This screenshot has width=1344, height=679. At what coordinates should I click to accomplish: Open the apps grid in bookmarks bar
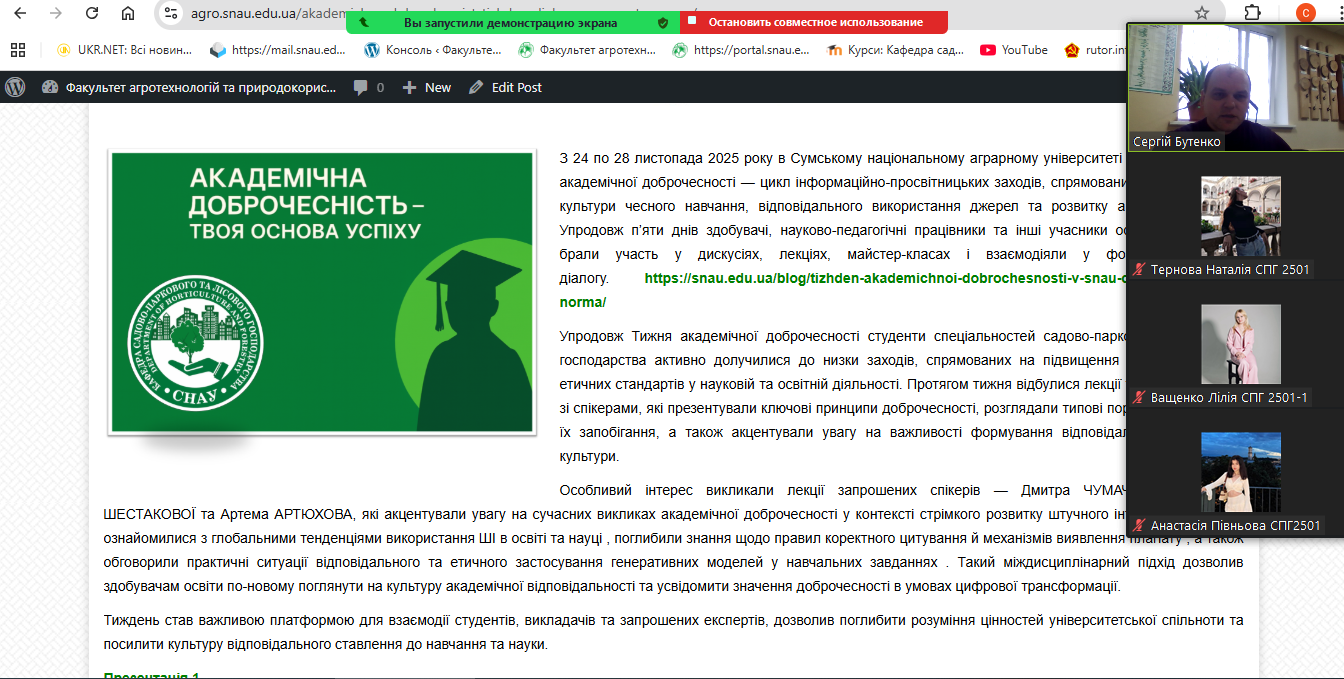pyautogui.click(x=17, y=50)
